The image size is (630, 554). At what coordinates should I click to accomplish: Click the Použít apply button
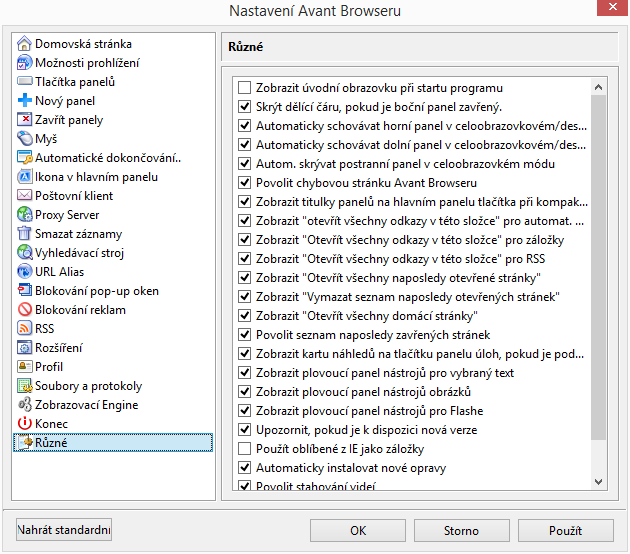click(566, 530)
